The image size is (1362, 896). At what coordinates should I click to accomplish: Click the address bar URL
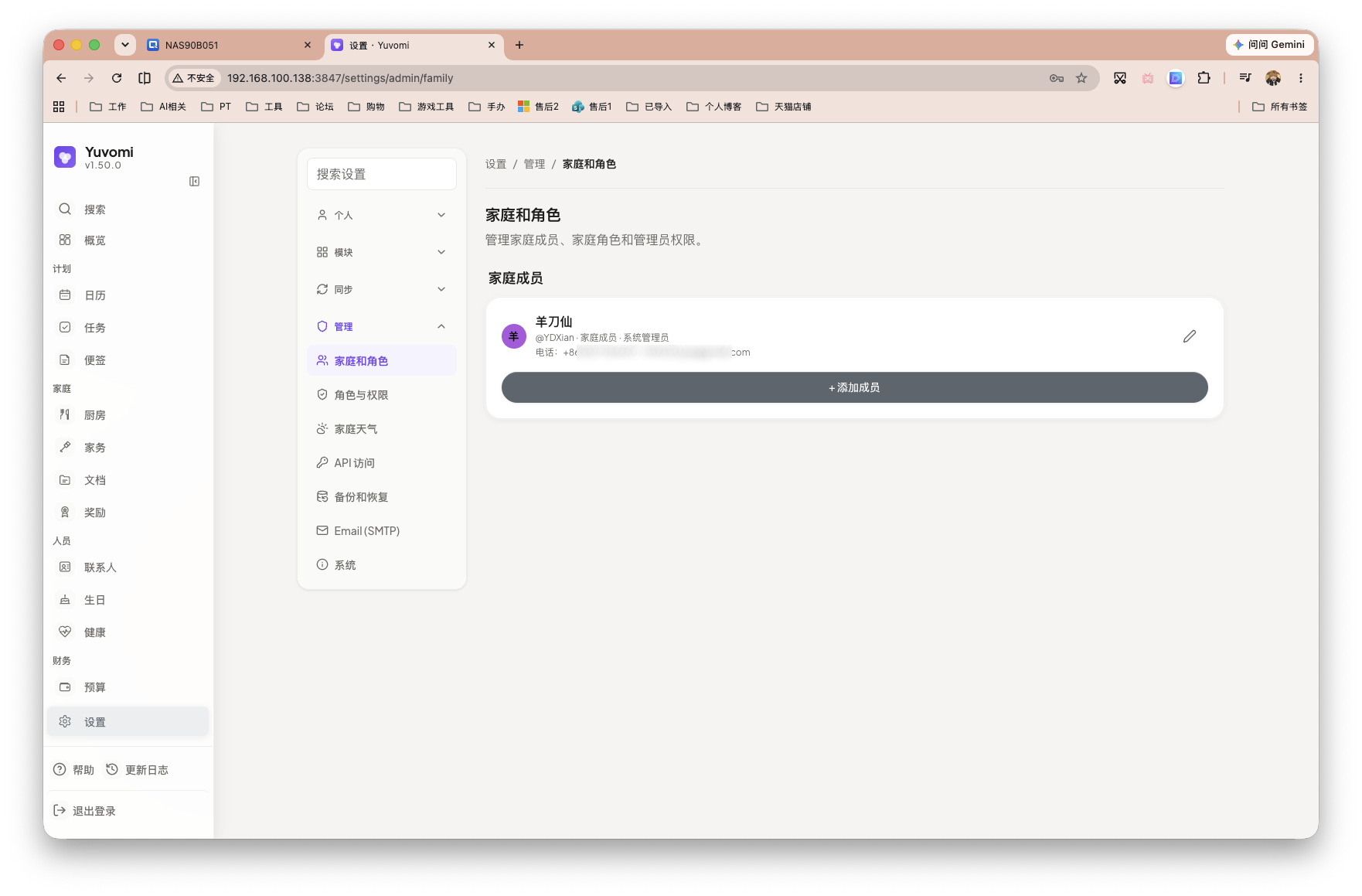(340, 78)
